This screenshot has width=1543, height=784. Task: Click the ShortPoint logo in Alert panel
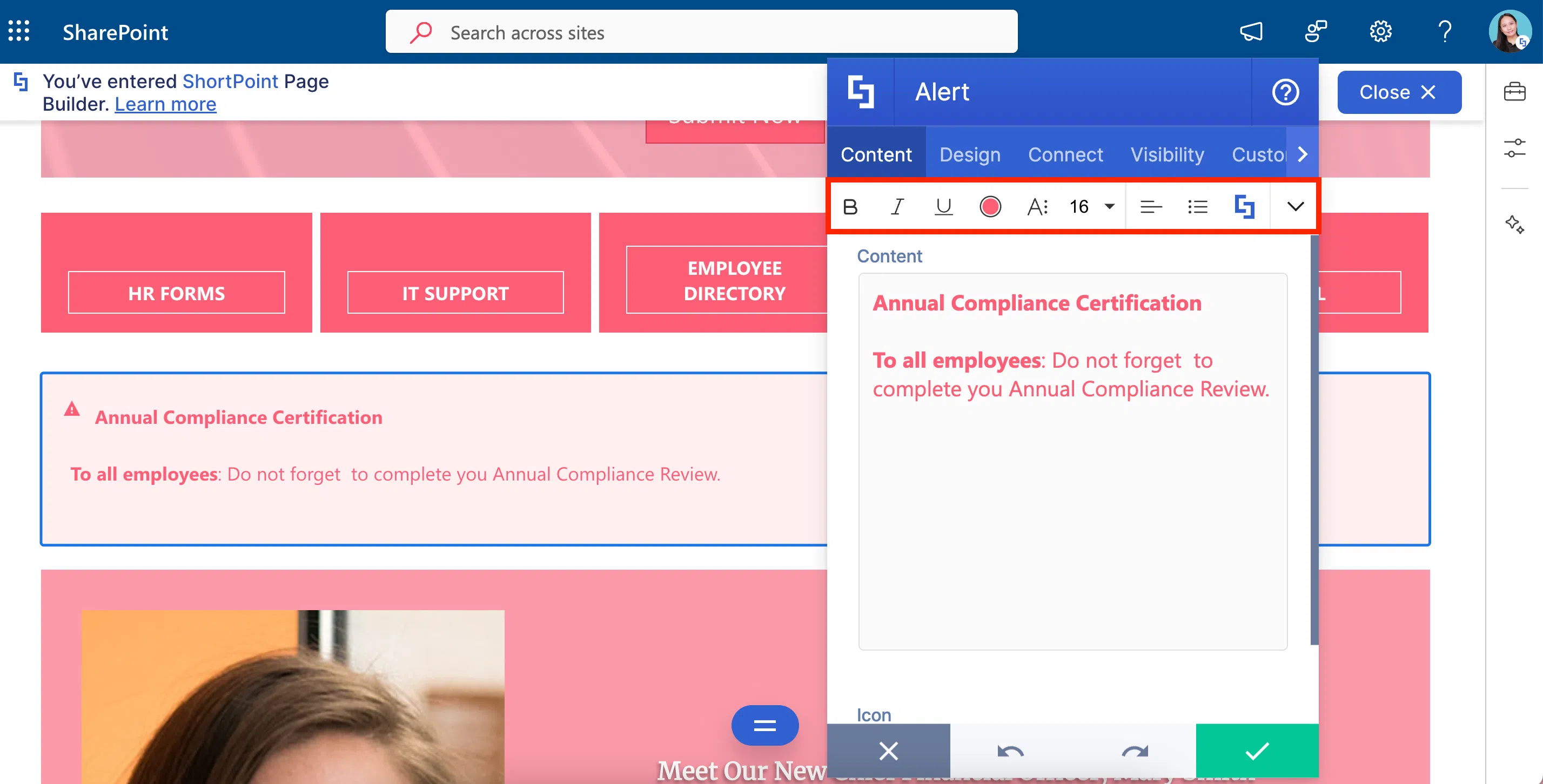point(861,92)
